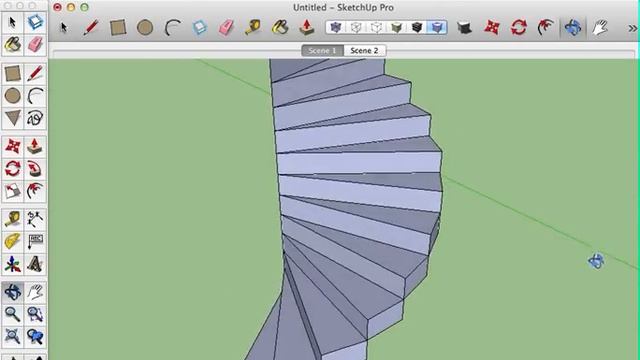
Task: Choose the Rectangle tool in left palette
Action: coord(13,74)
